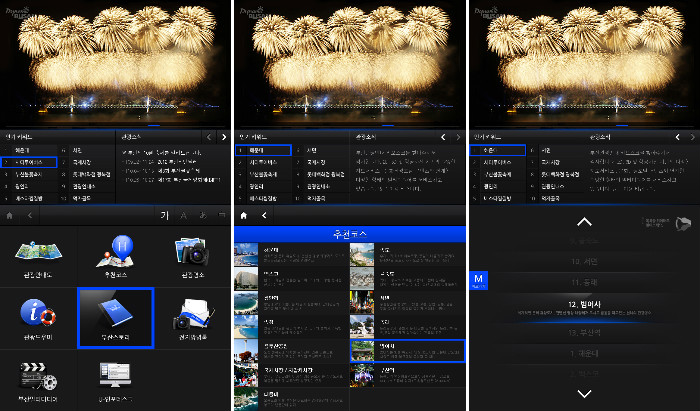The image size is (700, 411).
Task: Open white statue monument course row
Action: [x=407, y=327]
